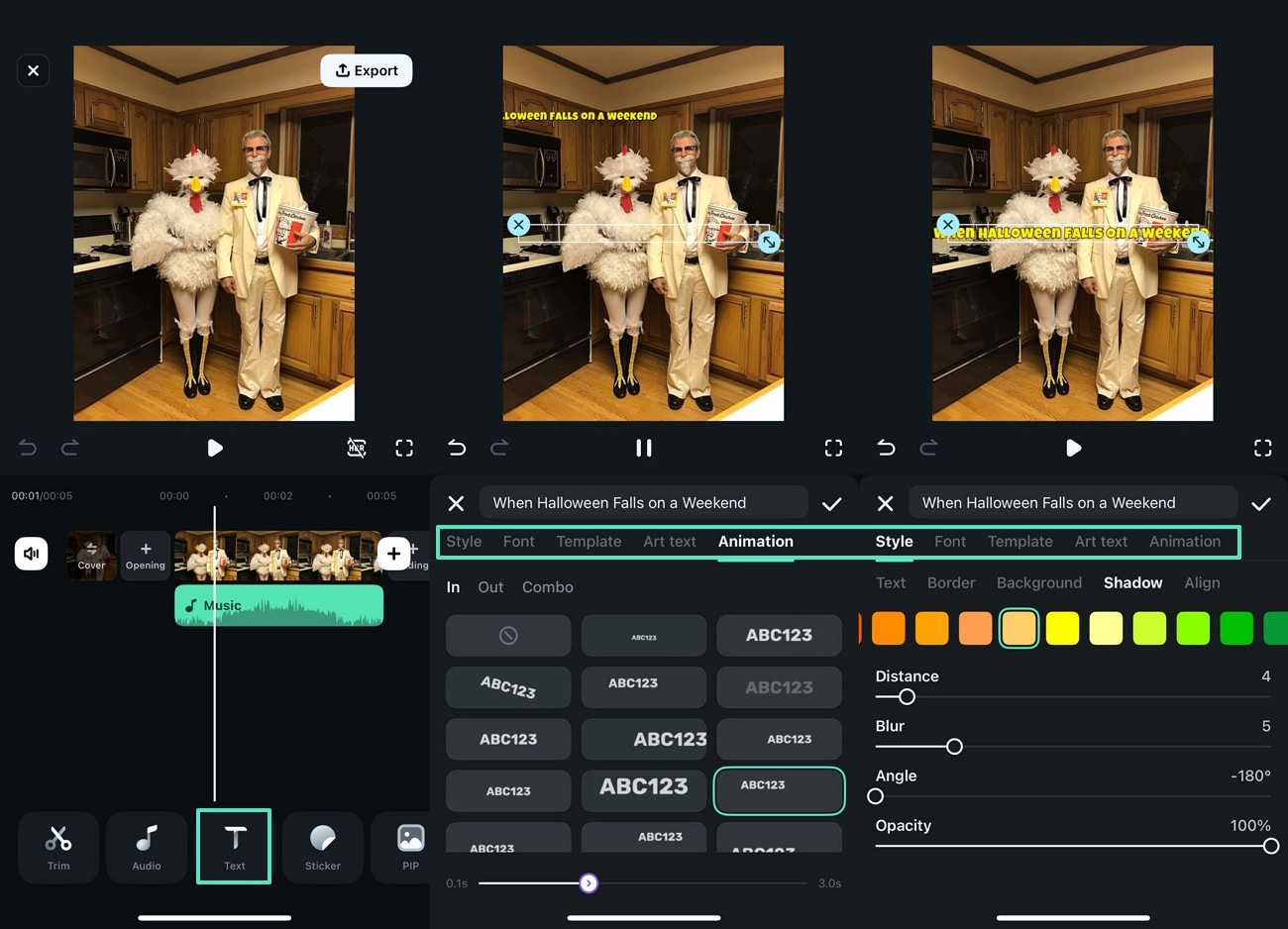Image resolution: width=1288 pixels, height=929 pixels.
Task: Open the Text style sub-tab
Action: 891,582
